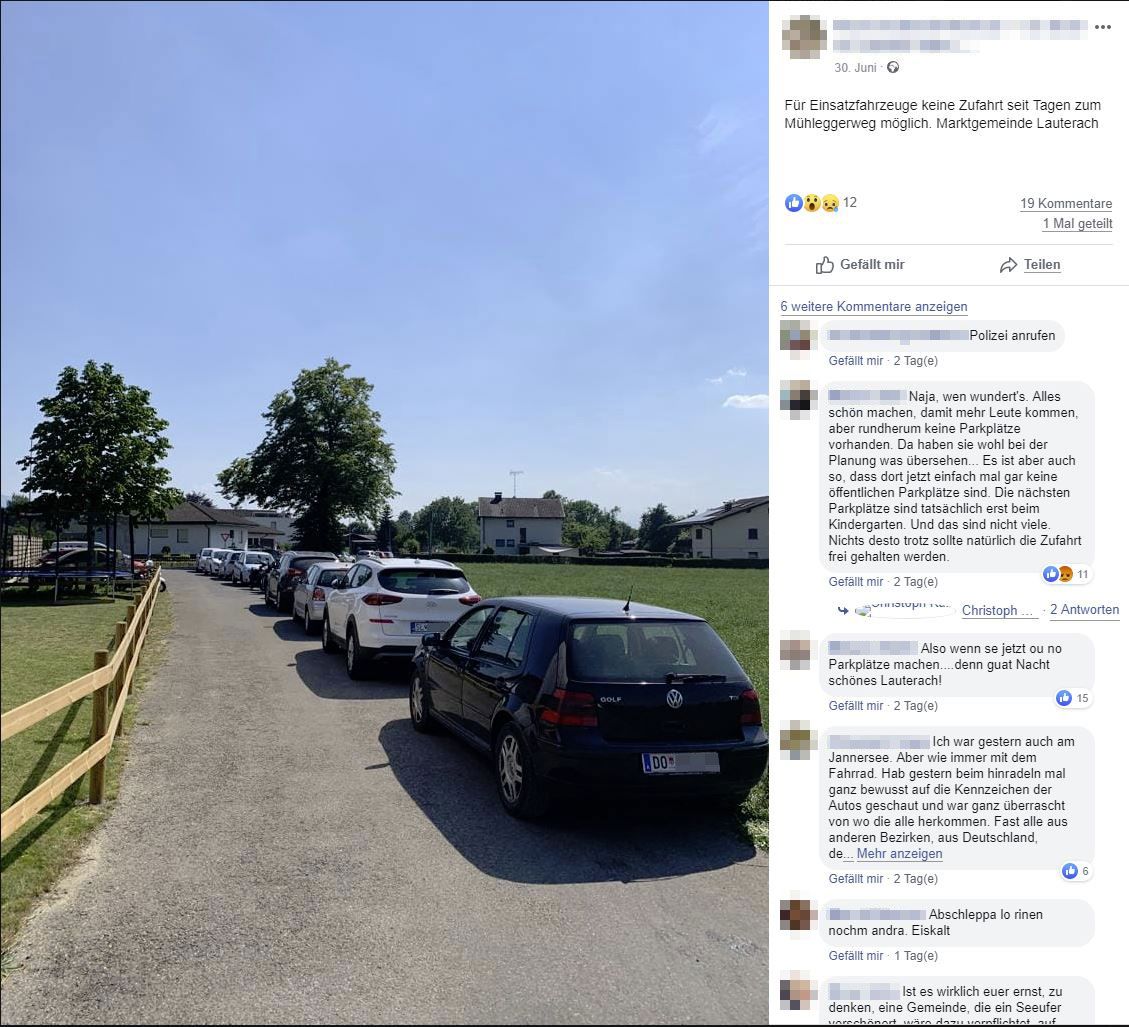Like the 'Abschleppa lo rinen' comment
1129x1027 pixels.
pos(855,956)
